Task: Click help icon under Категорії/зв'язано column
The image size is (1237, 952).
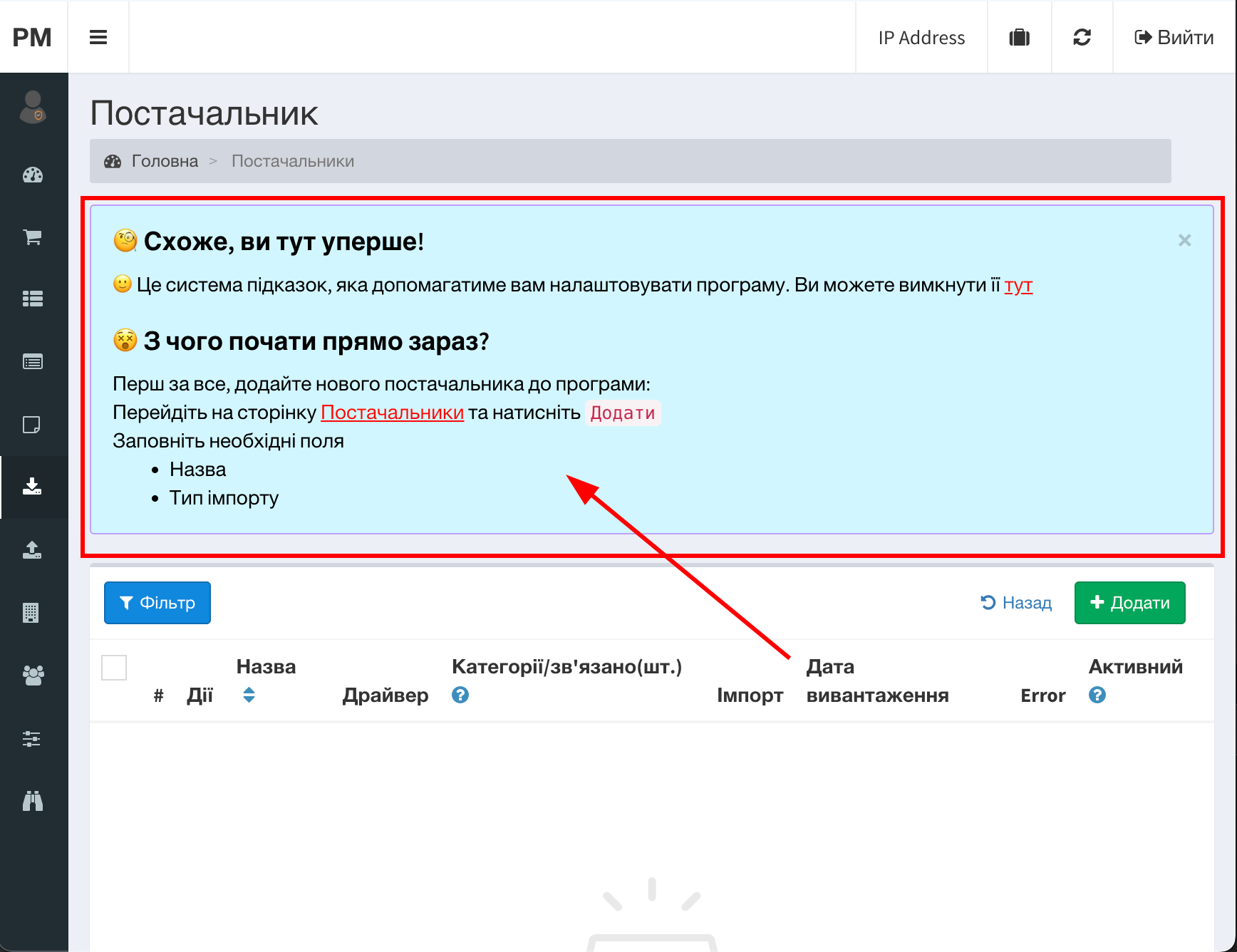Action: coord(460,695)
